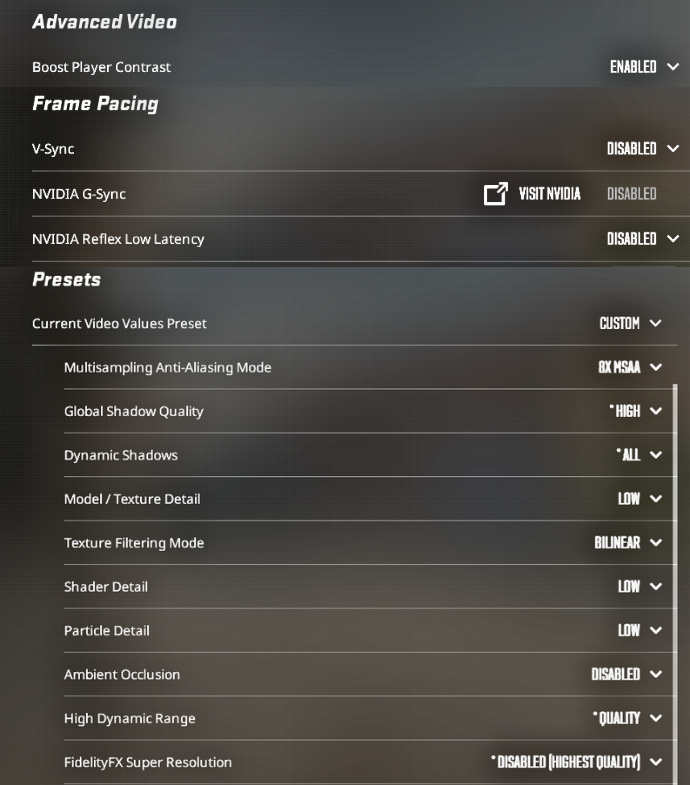Select the 8X MSAA anti-aliasing dropdown
Screen dimensions: 690x785
[x=630, y=367]
